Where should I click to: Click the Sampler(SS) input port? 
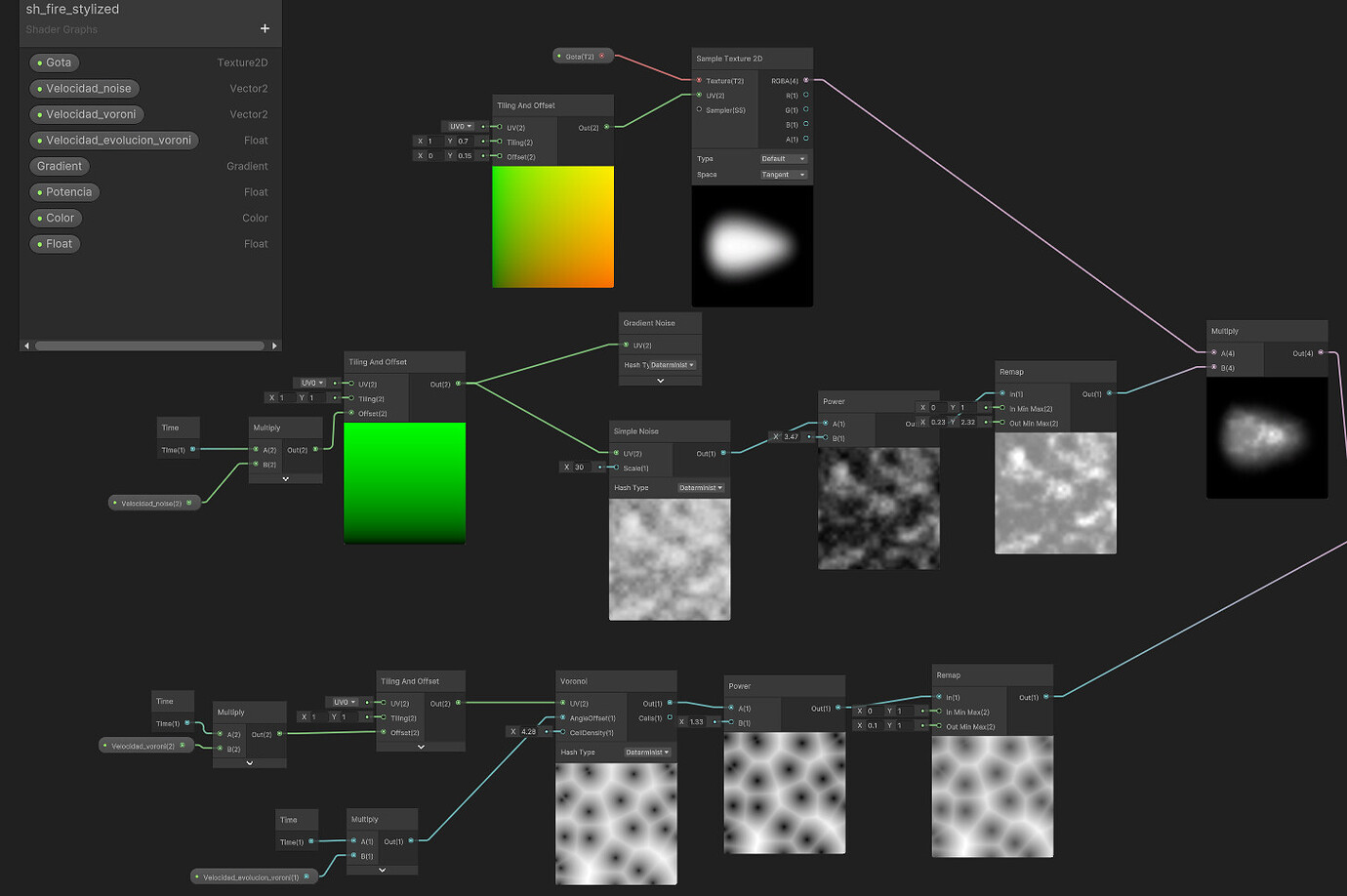(x=699, y=110)
